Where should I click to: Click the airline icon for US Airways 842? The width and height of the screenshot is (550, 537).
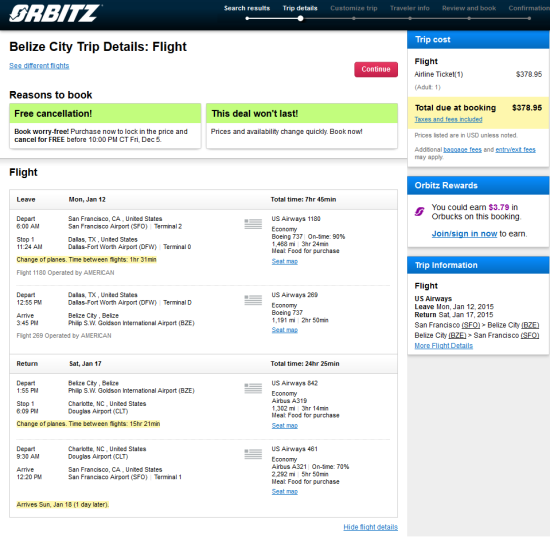pos(253,388)
